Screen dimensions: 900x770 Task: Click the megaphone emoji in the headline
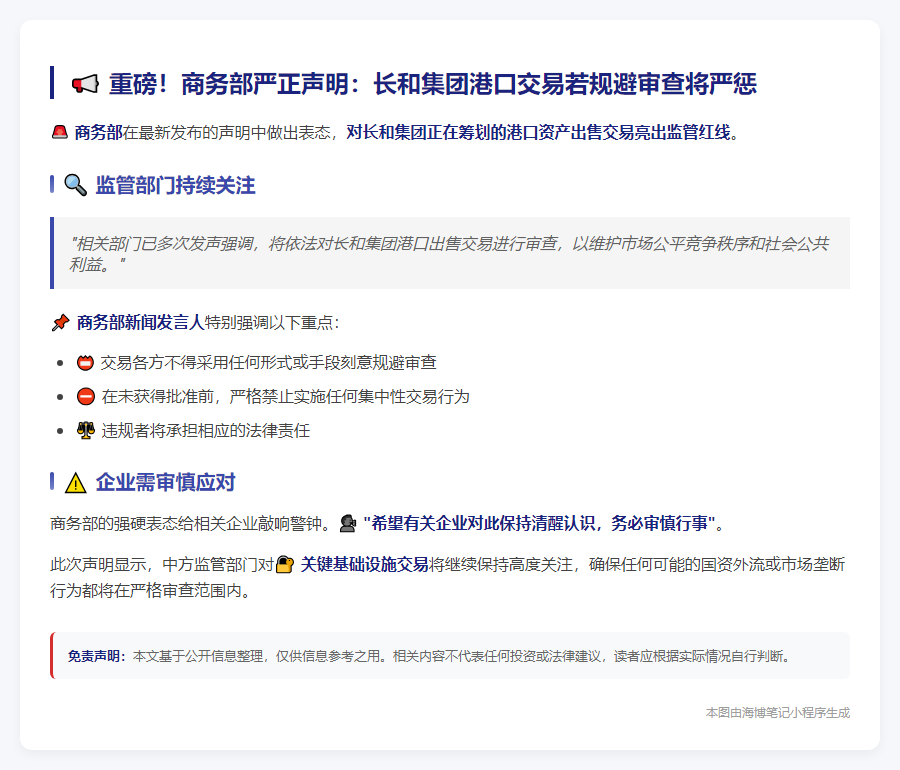point(85,84)
